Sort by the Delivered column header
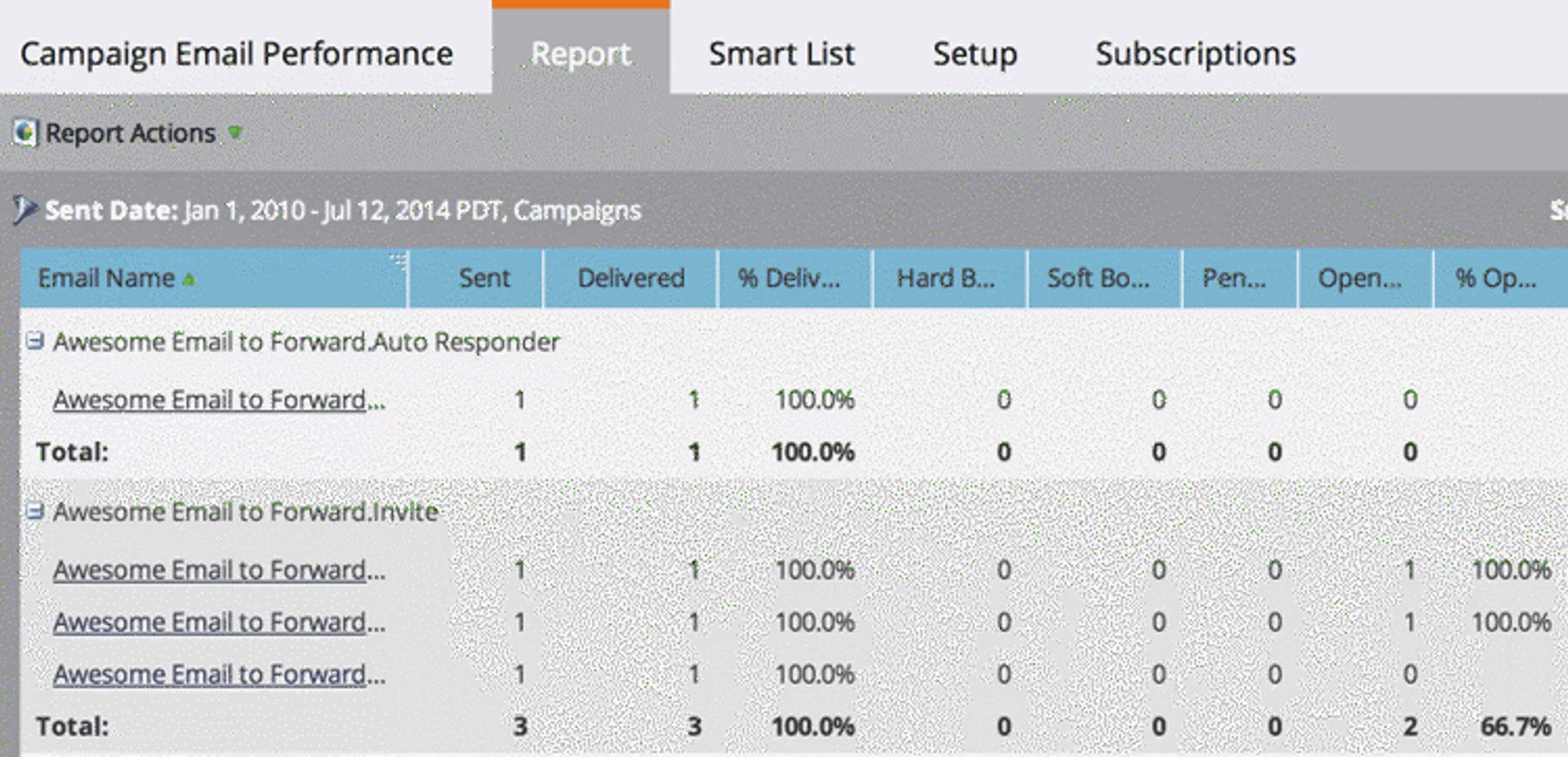1568x757 pixels. point(630,278)
